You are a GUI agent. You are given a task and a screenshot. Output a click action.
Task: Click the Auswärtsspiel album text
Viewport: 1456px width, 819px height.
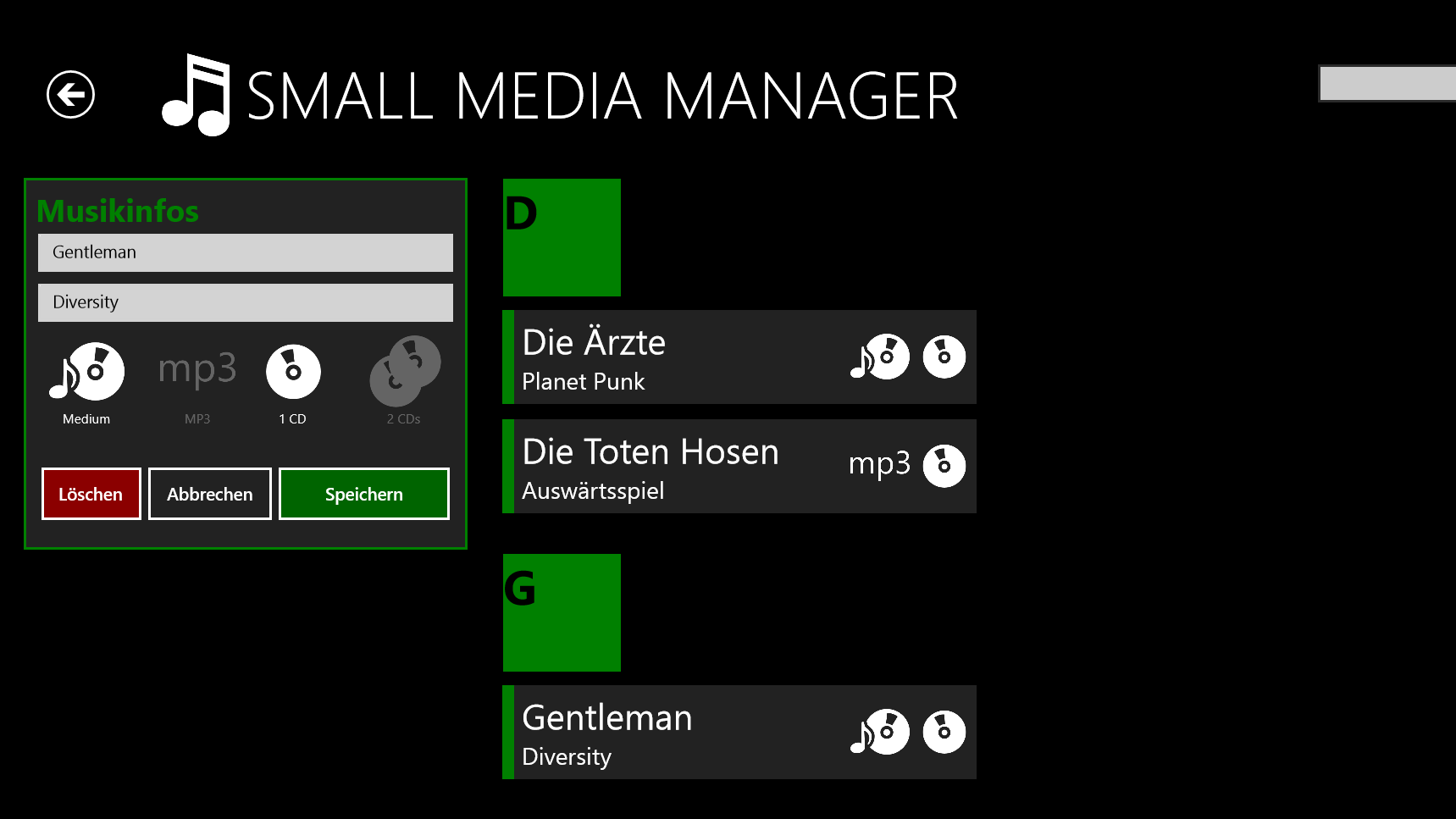(x=593, y=491)
